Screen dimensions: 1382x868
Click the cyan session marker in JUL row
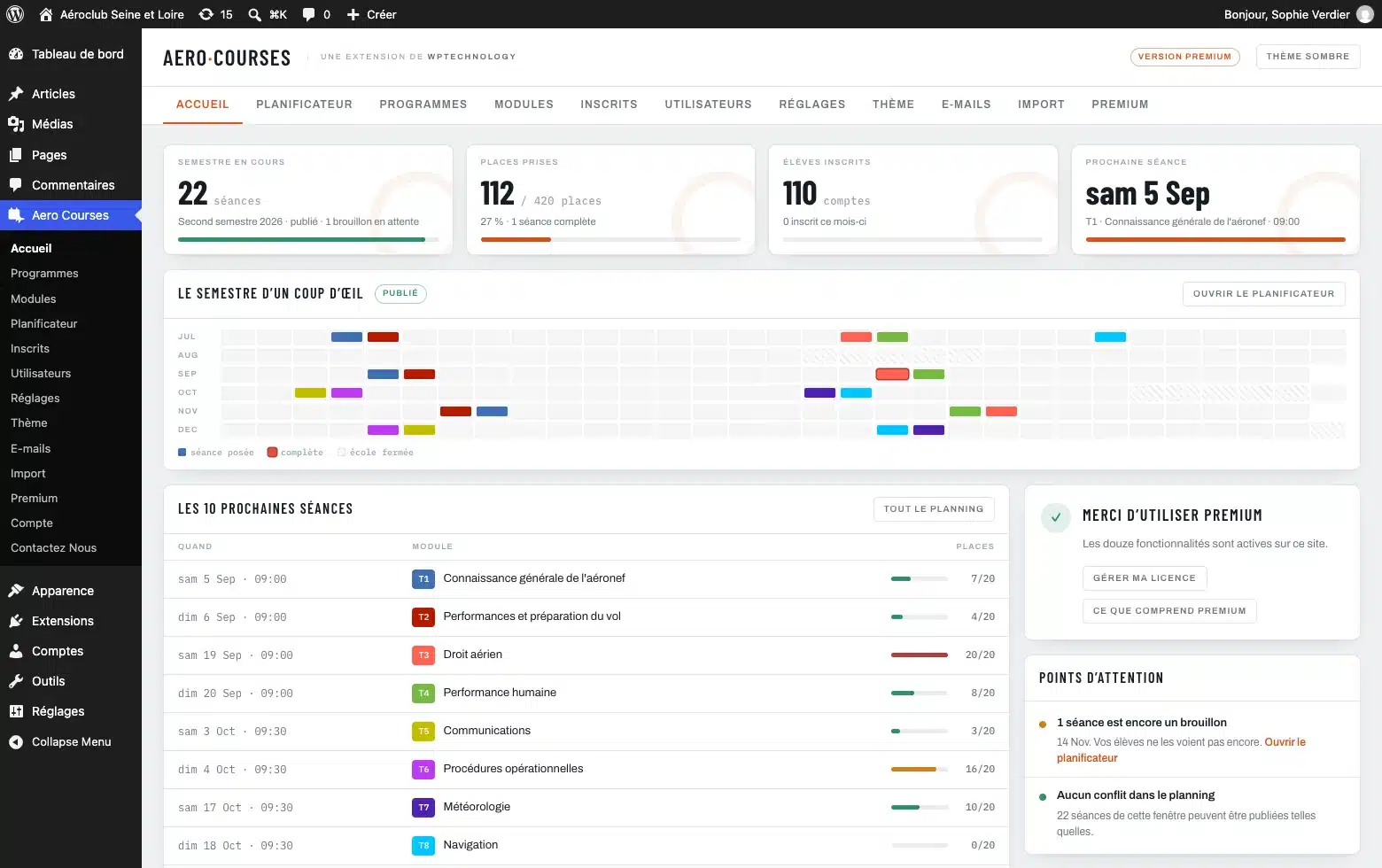(1110, 337)
